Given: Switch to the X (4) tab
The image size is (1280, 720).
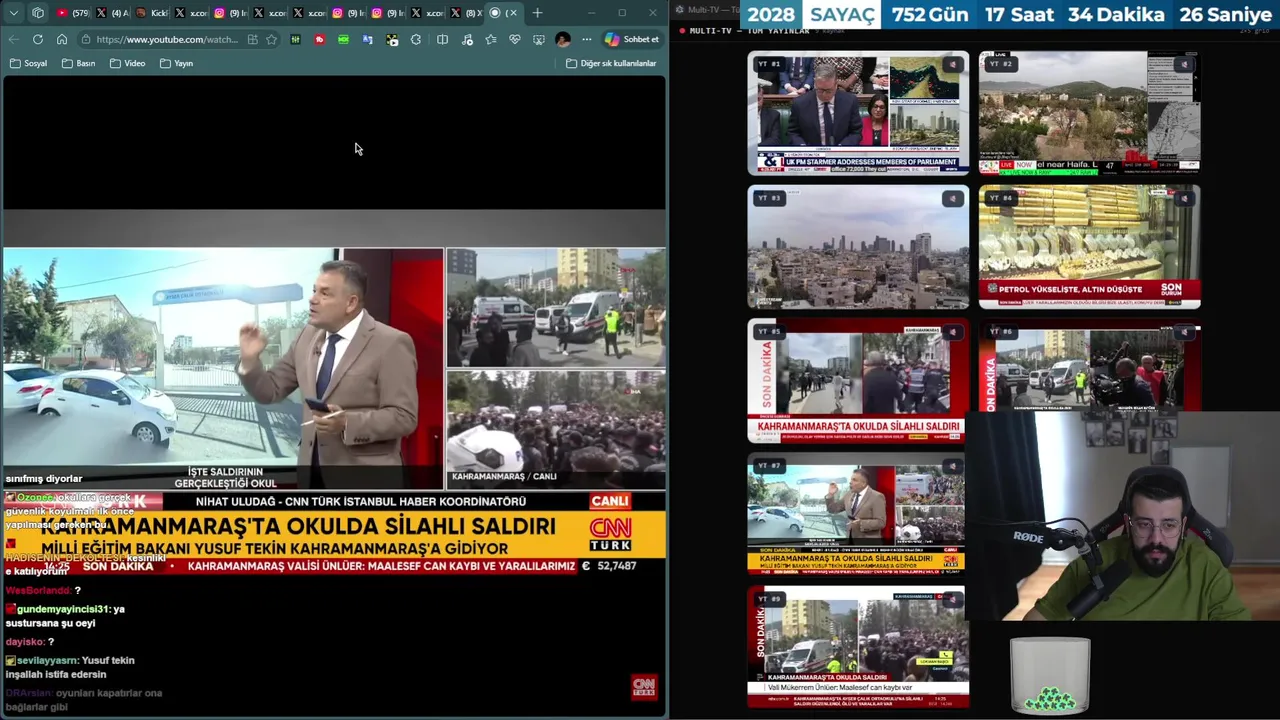Looking at the screenshot, I should (112, 13).
